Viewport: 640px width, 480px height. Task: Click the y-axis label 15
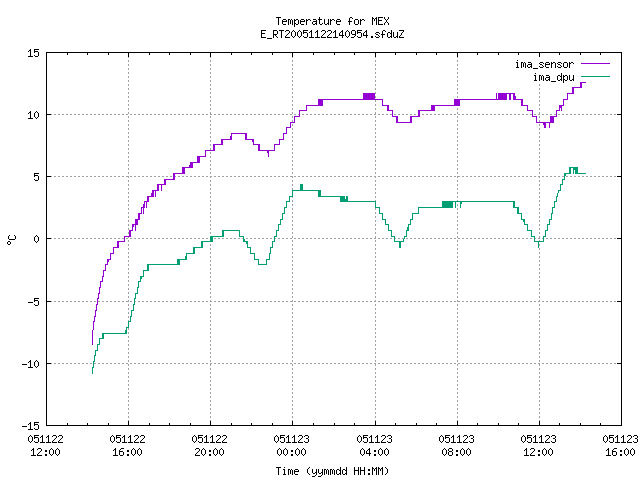(33, 53)
